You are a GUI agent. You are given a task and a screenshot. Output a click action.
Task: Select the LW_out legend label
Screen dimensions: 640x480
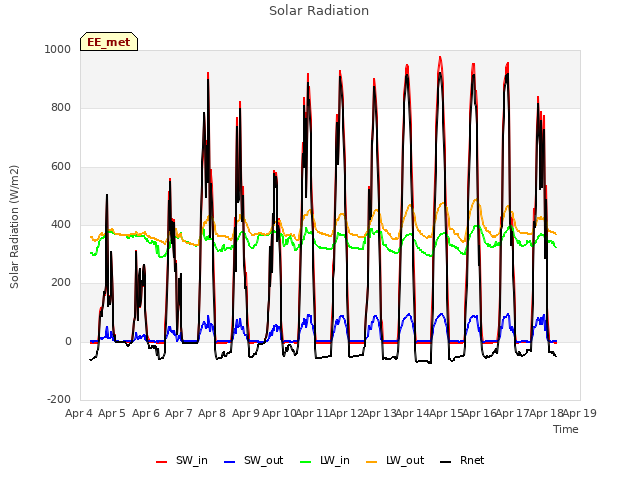click(x=405, y=460)
